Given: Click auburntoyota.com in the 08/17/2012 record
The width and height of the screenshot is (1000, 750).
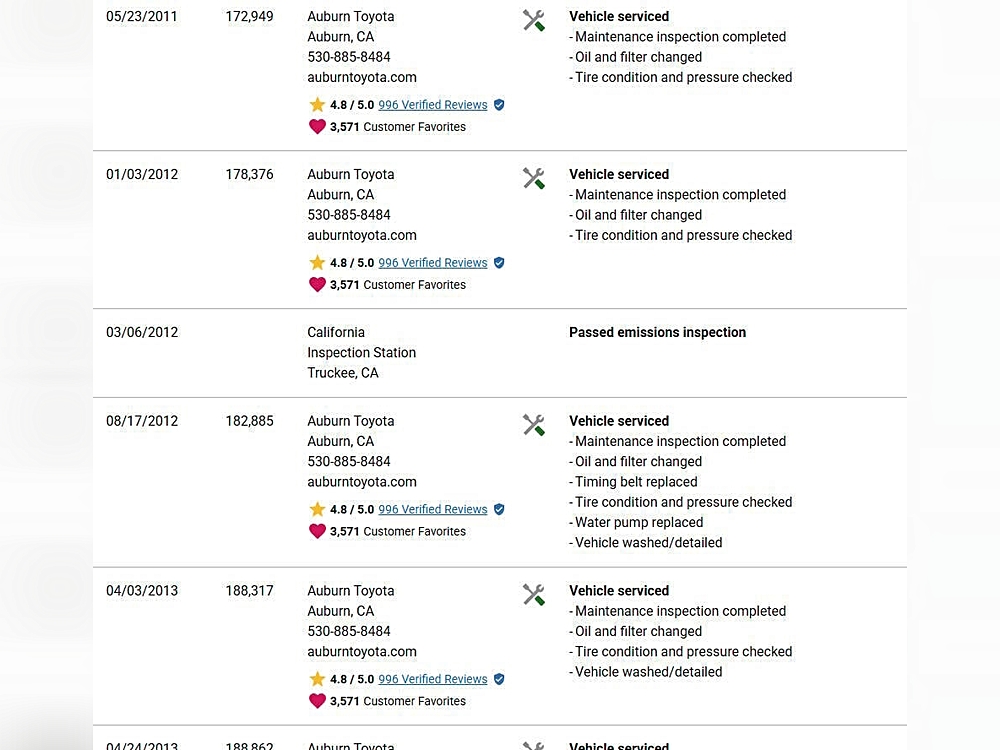Looking at the screenshot, I should [x=361, y=481].
